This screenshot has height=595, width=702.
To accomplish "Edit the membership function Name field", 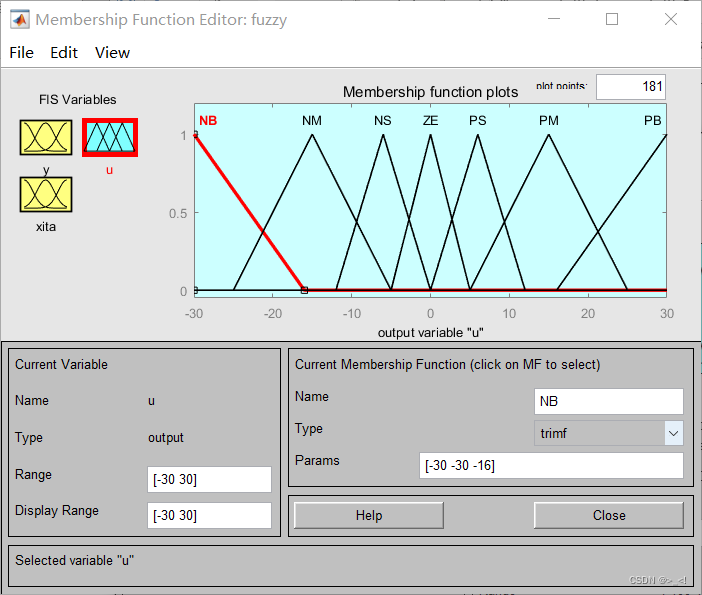I will point(608,401).
